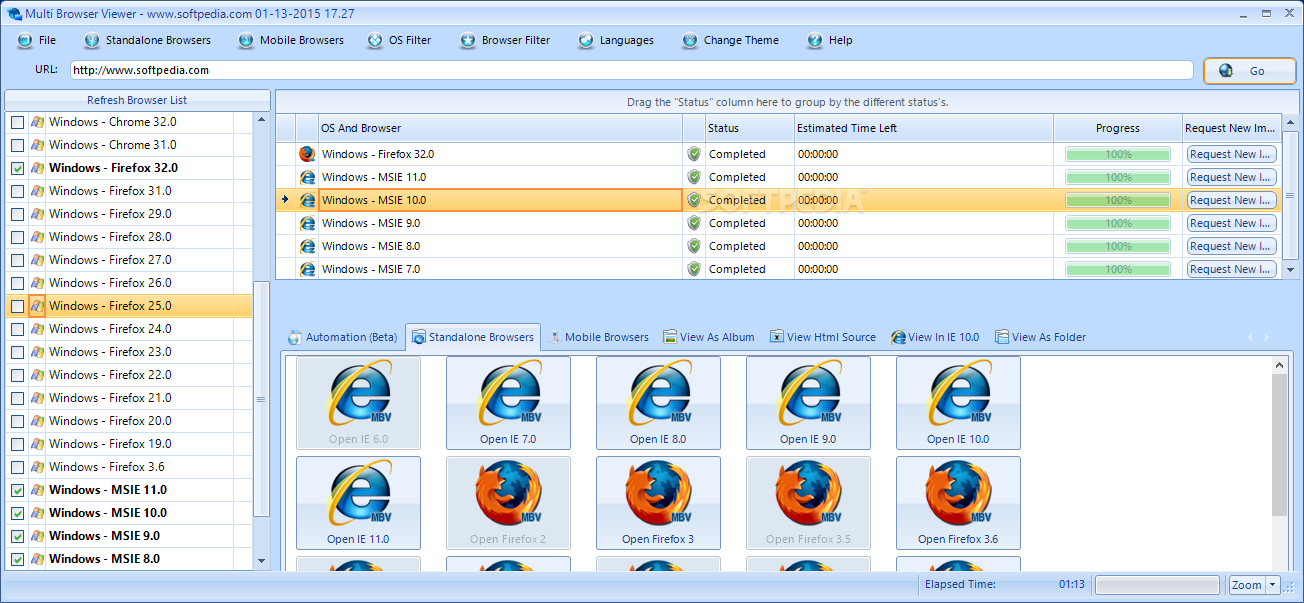Launch the Open Firefox 3.6 icon
This screenshot has height=603, width=1304.
coord(958,503)
